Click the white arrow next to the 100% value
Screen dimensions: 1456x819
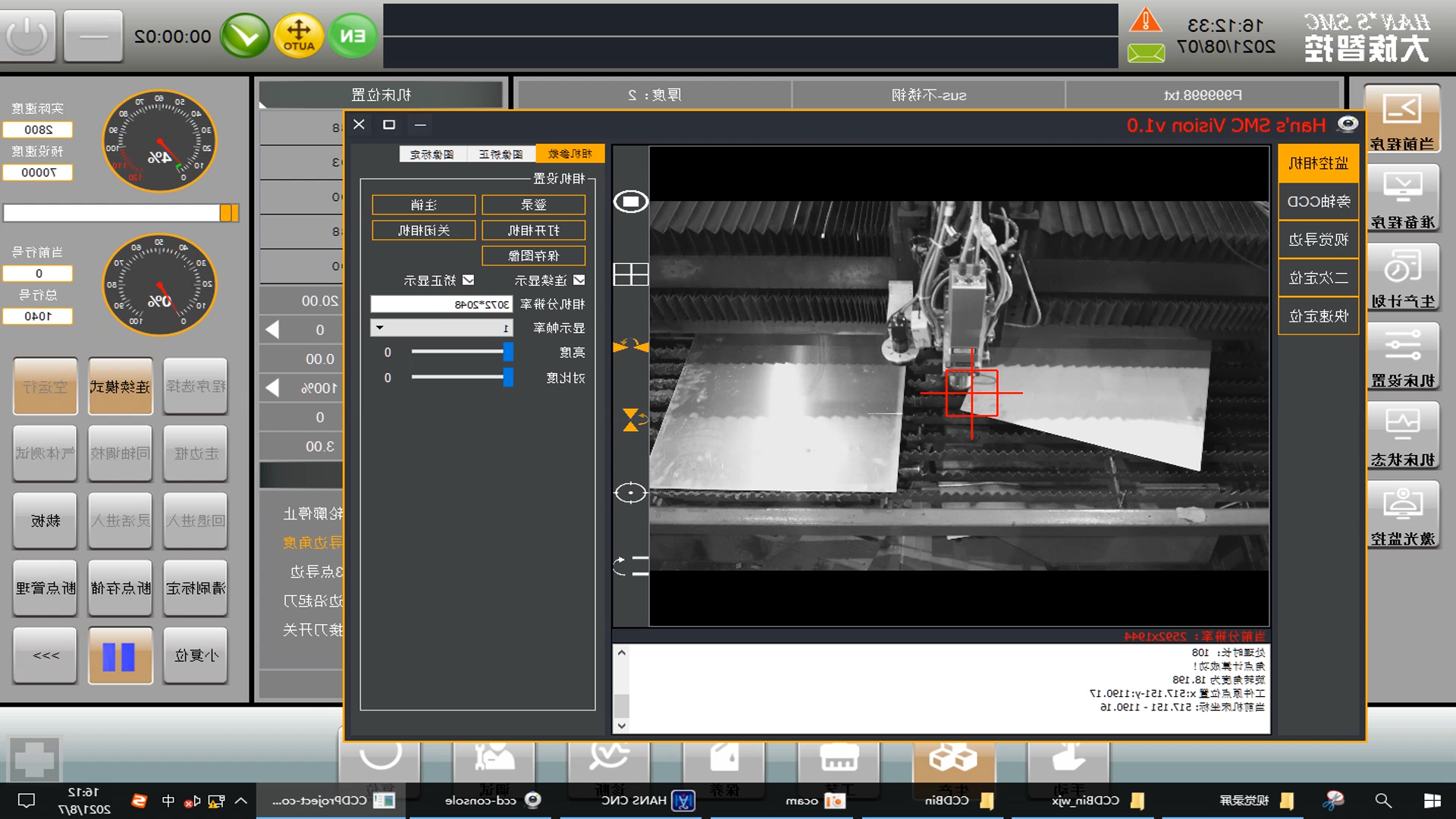[272, 388]
